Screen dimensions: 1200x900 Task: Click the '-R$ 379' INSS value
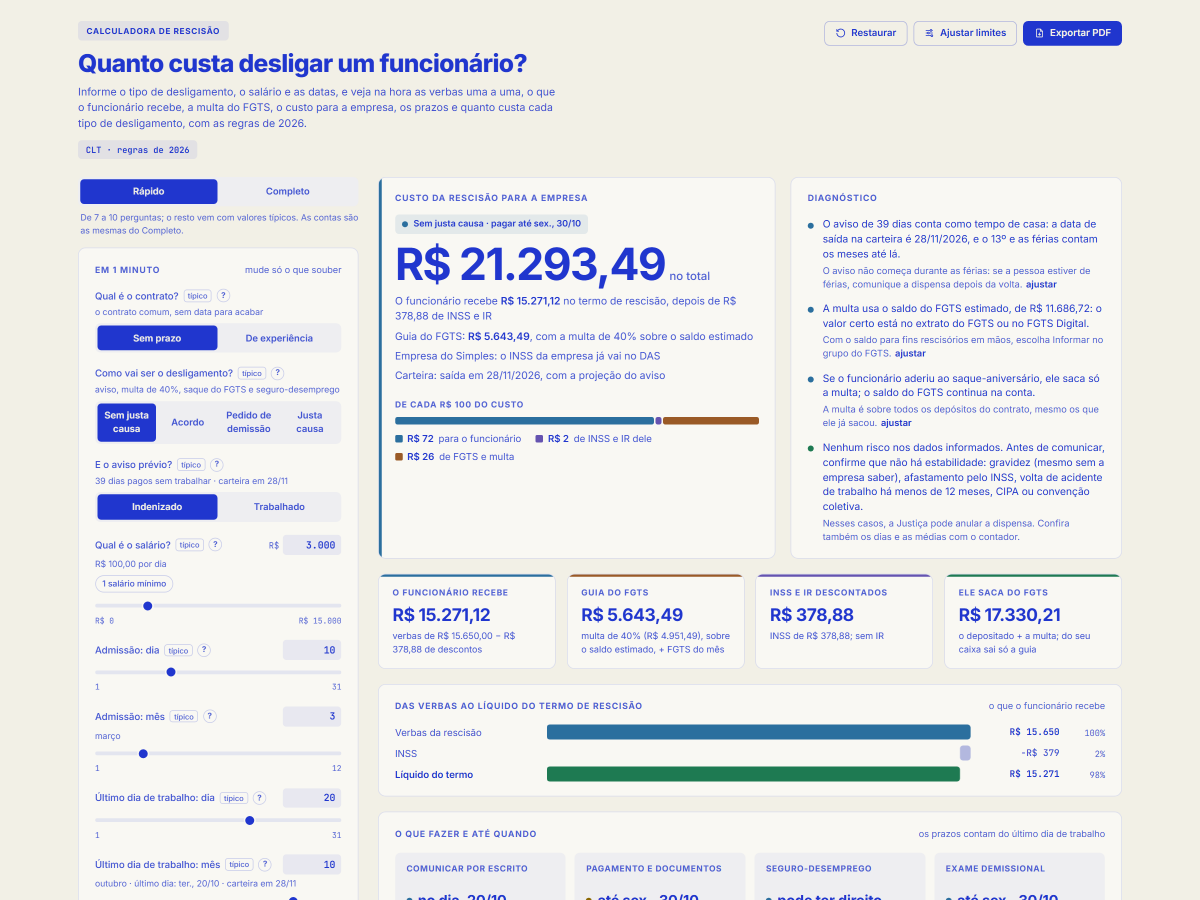(x=1040, y=753)
